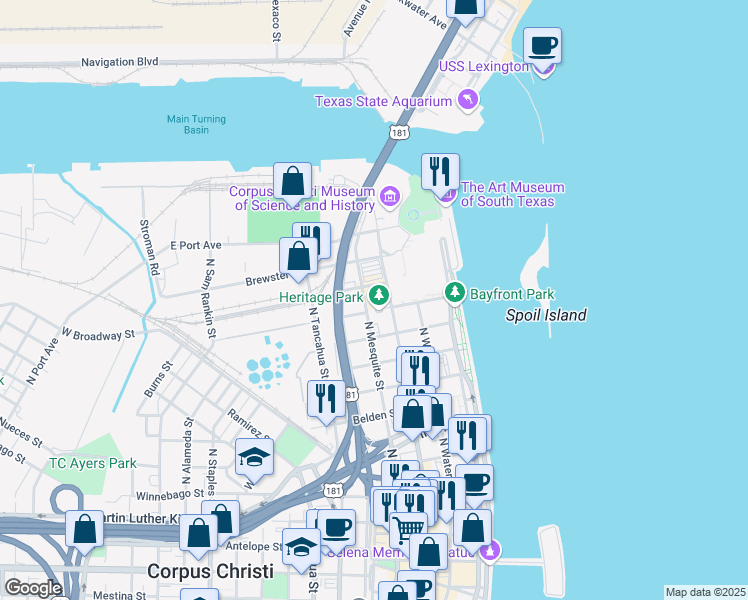
Task: Select the W Broadway St label
Action: click(99, 334)
